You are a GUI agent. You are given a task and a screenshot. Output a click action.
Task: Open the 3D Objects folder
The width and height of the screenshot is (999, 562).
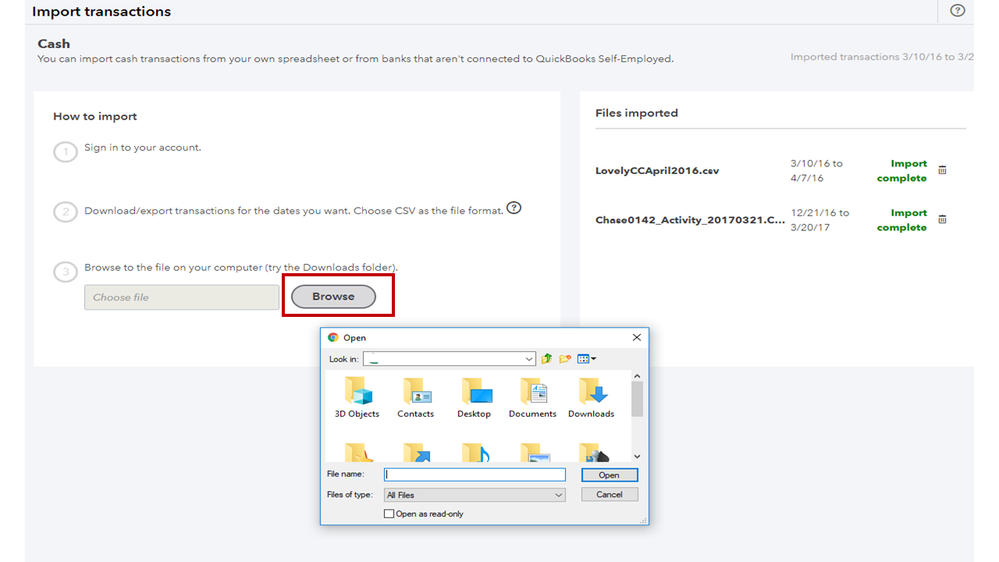[x=357, y=397]
